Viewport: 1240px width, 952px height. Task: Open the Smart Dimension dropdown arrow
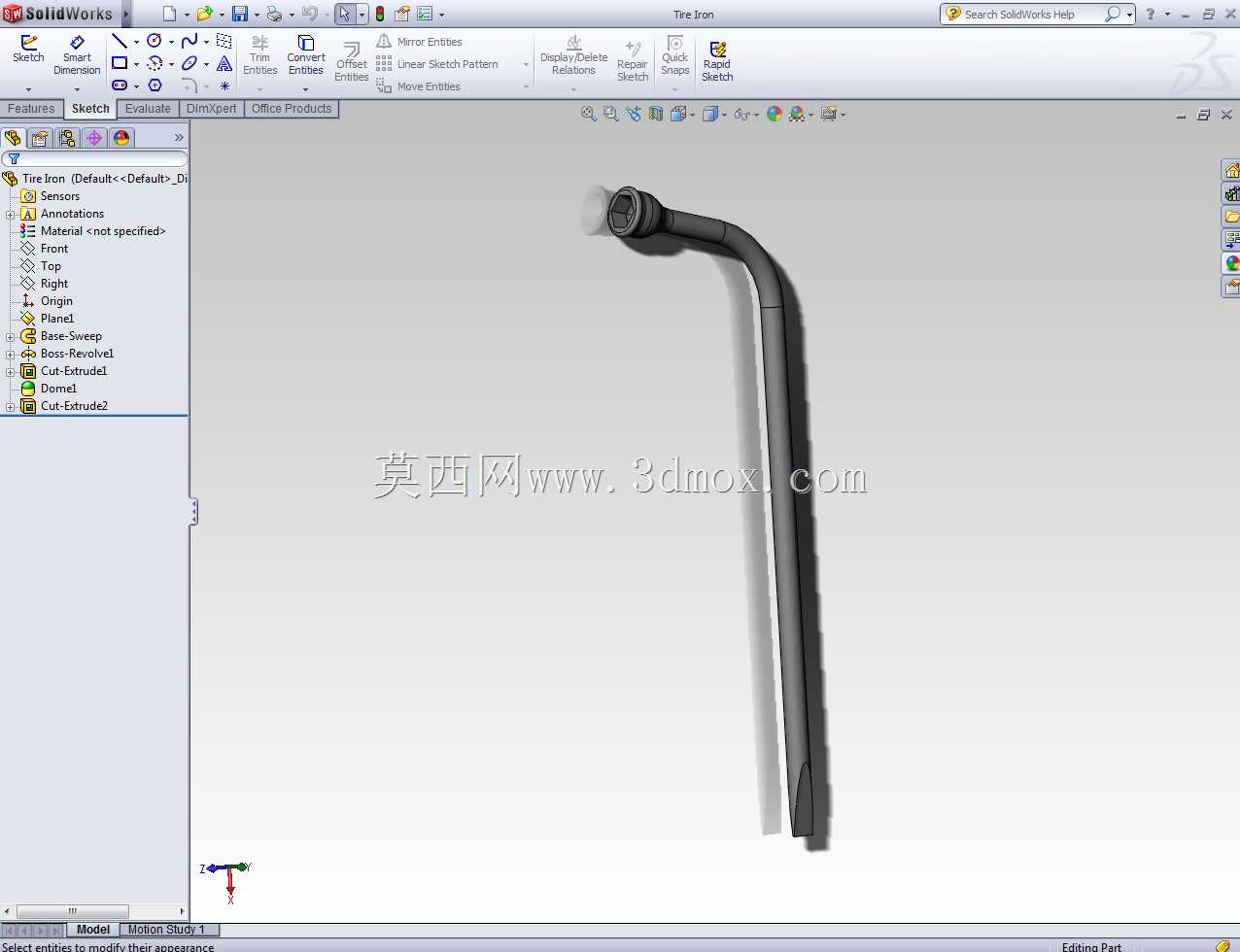pyautogui.click(x=77, y=89)
